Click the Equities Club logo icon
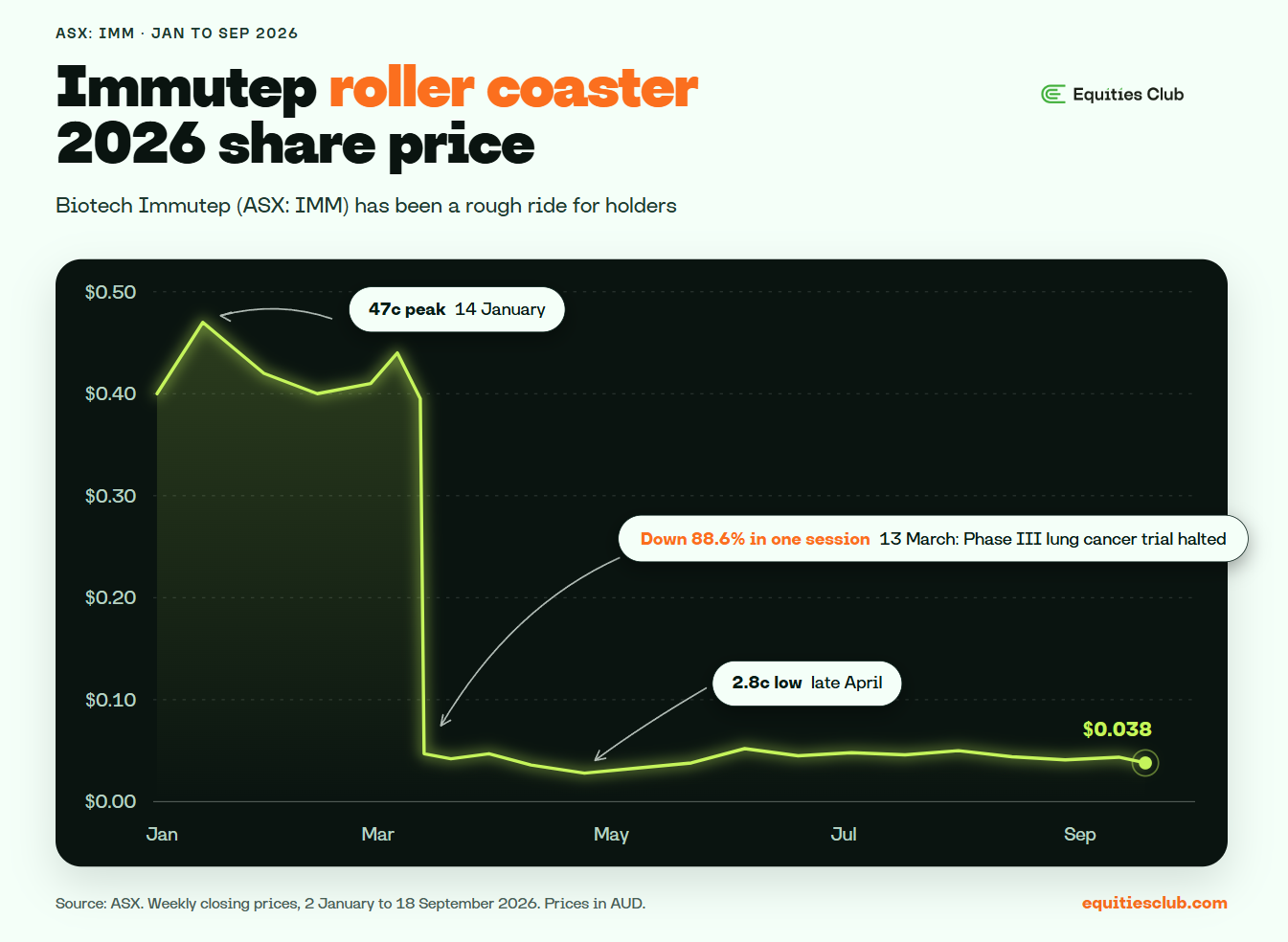 pyautogui.click(x=1053, y=94)
